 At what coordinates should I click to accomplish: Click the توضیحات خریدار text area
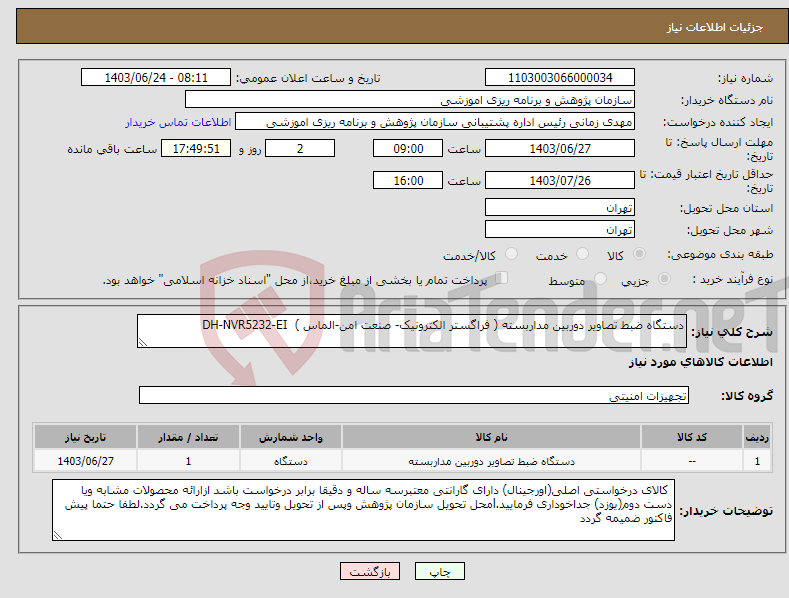[363, 510]
